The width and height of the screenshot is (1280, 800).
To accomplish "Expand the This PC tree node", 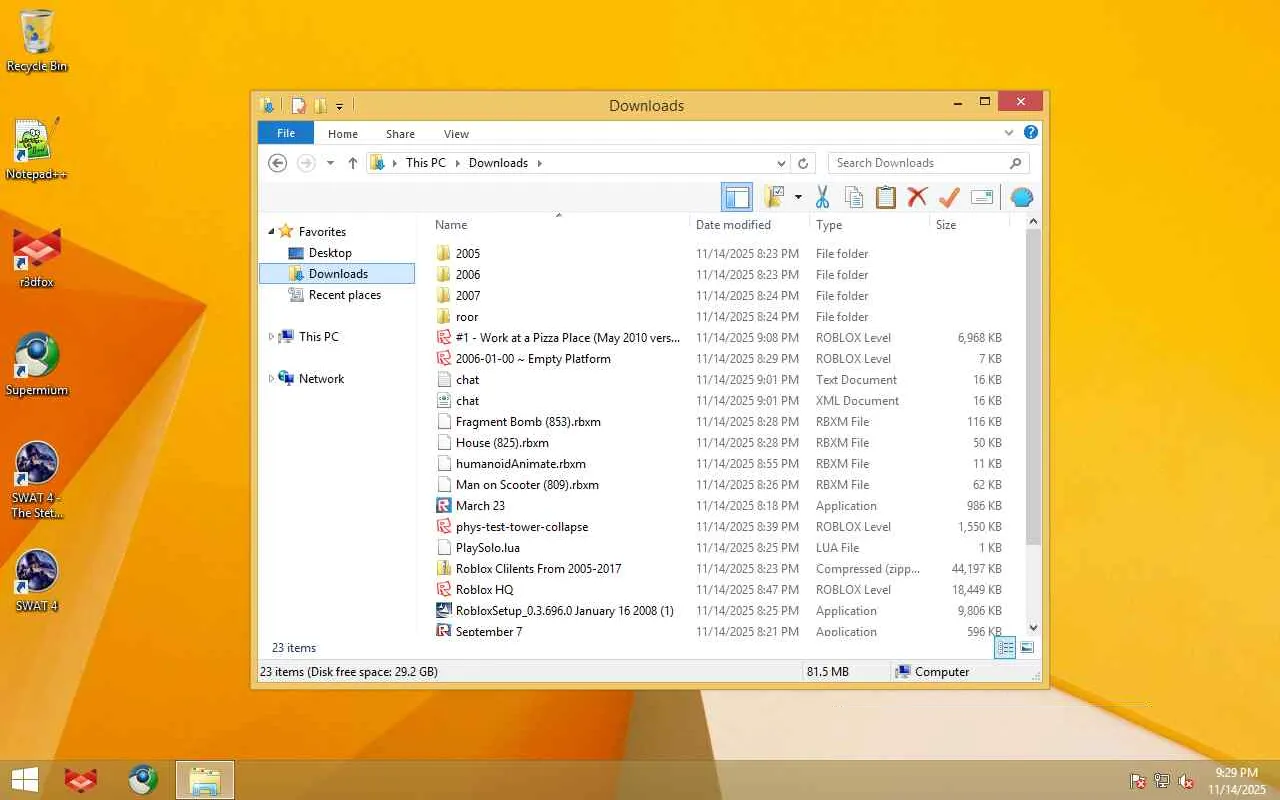I will (271, 337).
